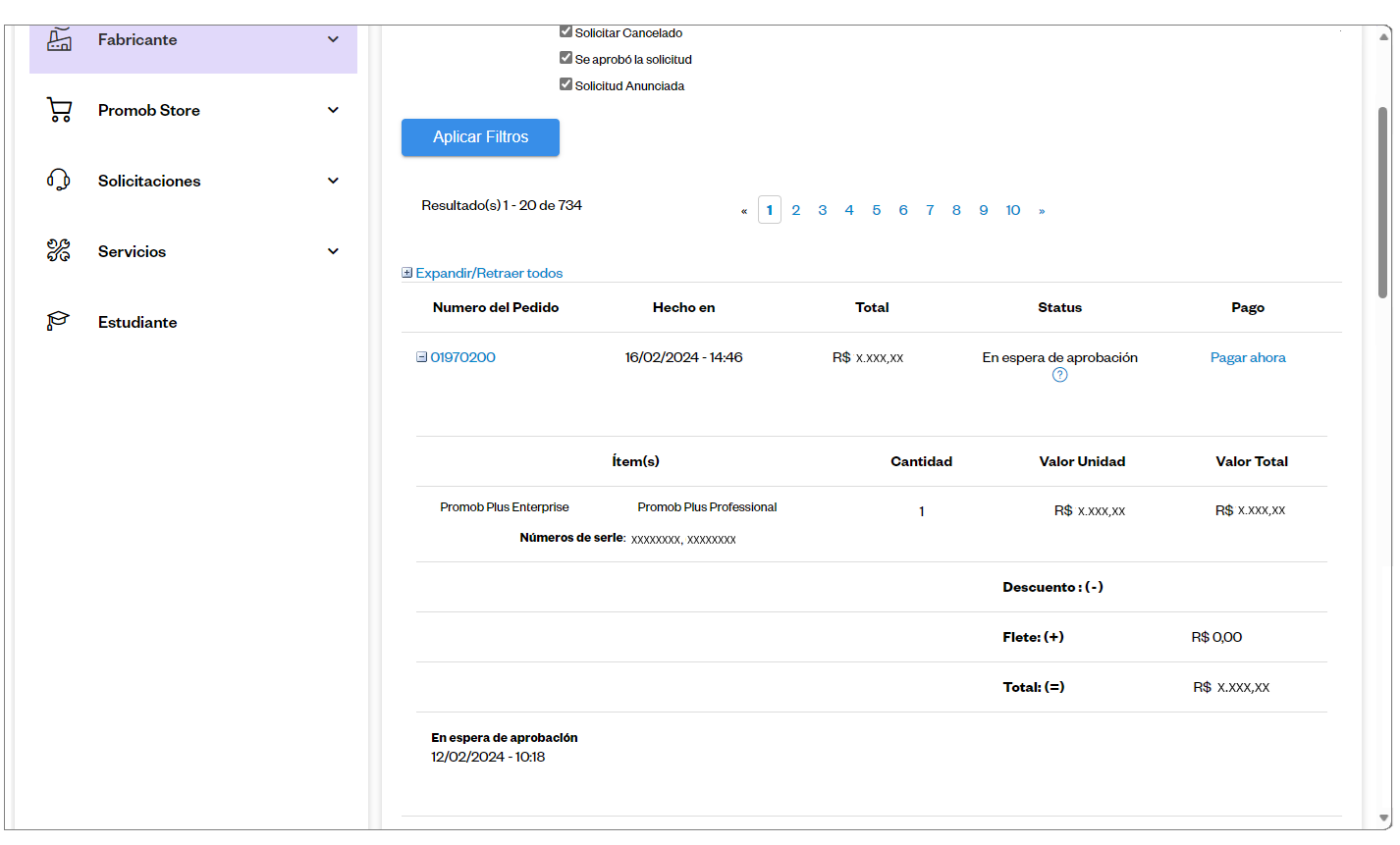Open the Fabricante sidebar item

[193, 40]
